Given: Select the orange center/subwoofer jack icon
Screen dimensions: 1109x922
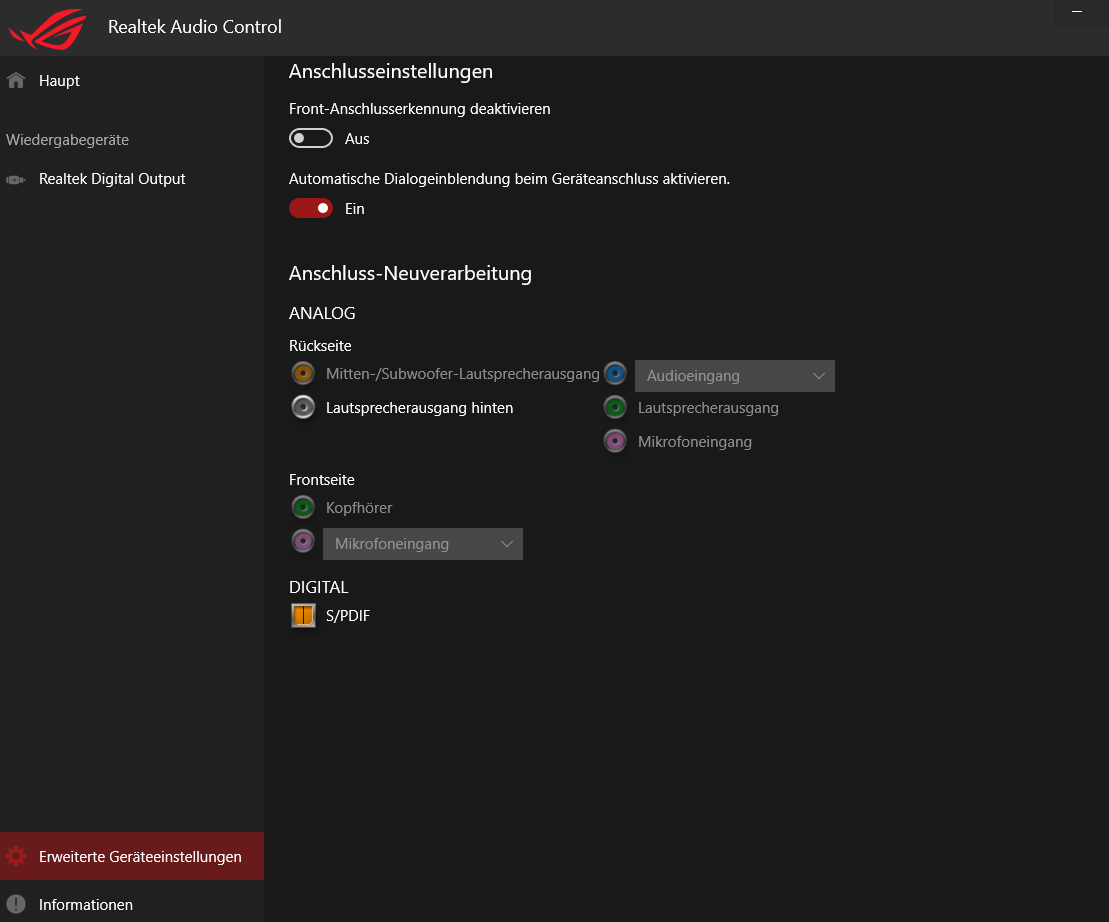Looking at the screenshot, I should click(303, 373).
